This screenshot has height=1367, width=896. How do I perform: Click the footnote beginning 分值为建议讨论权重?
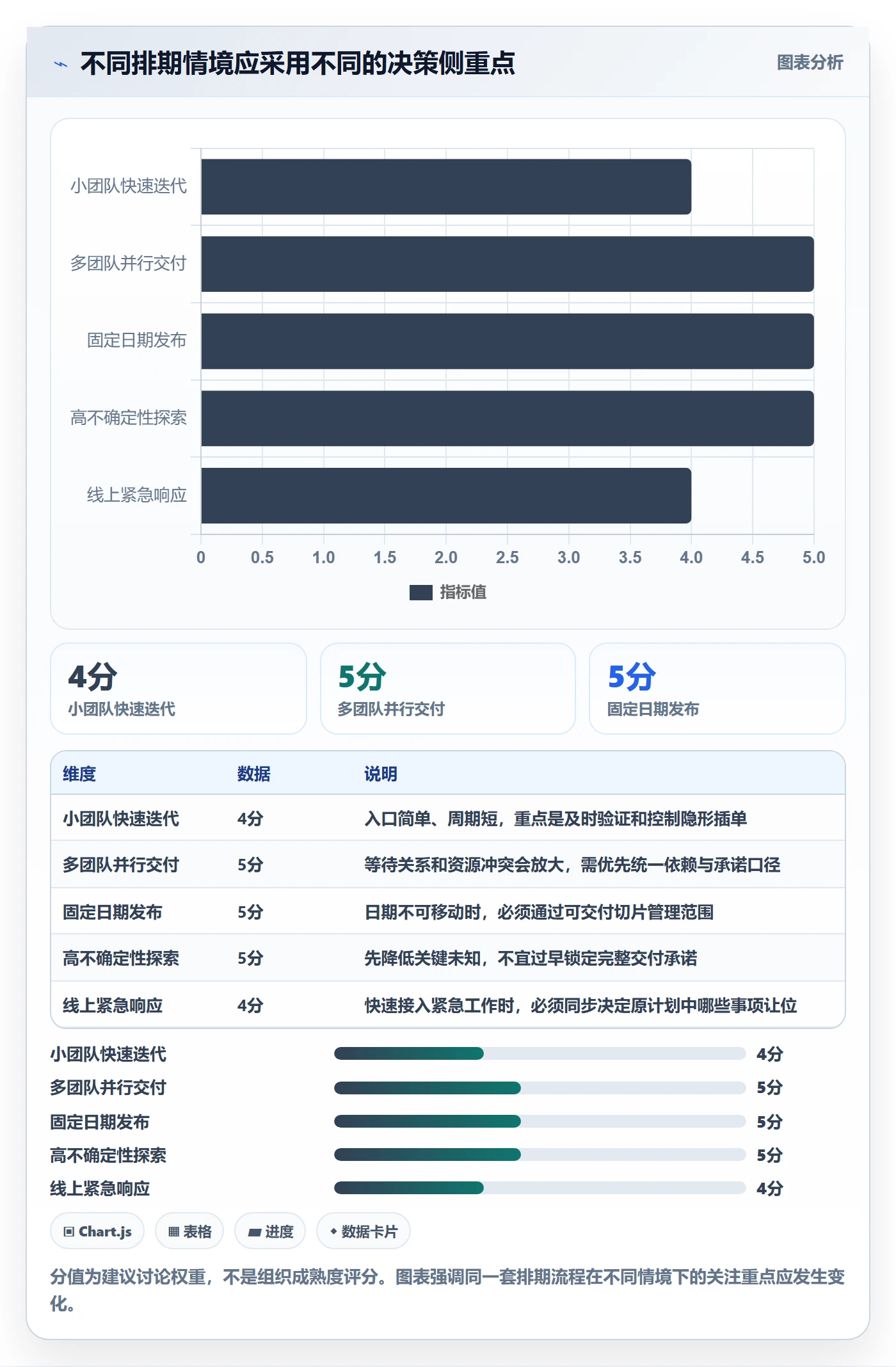[447, 1290]
